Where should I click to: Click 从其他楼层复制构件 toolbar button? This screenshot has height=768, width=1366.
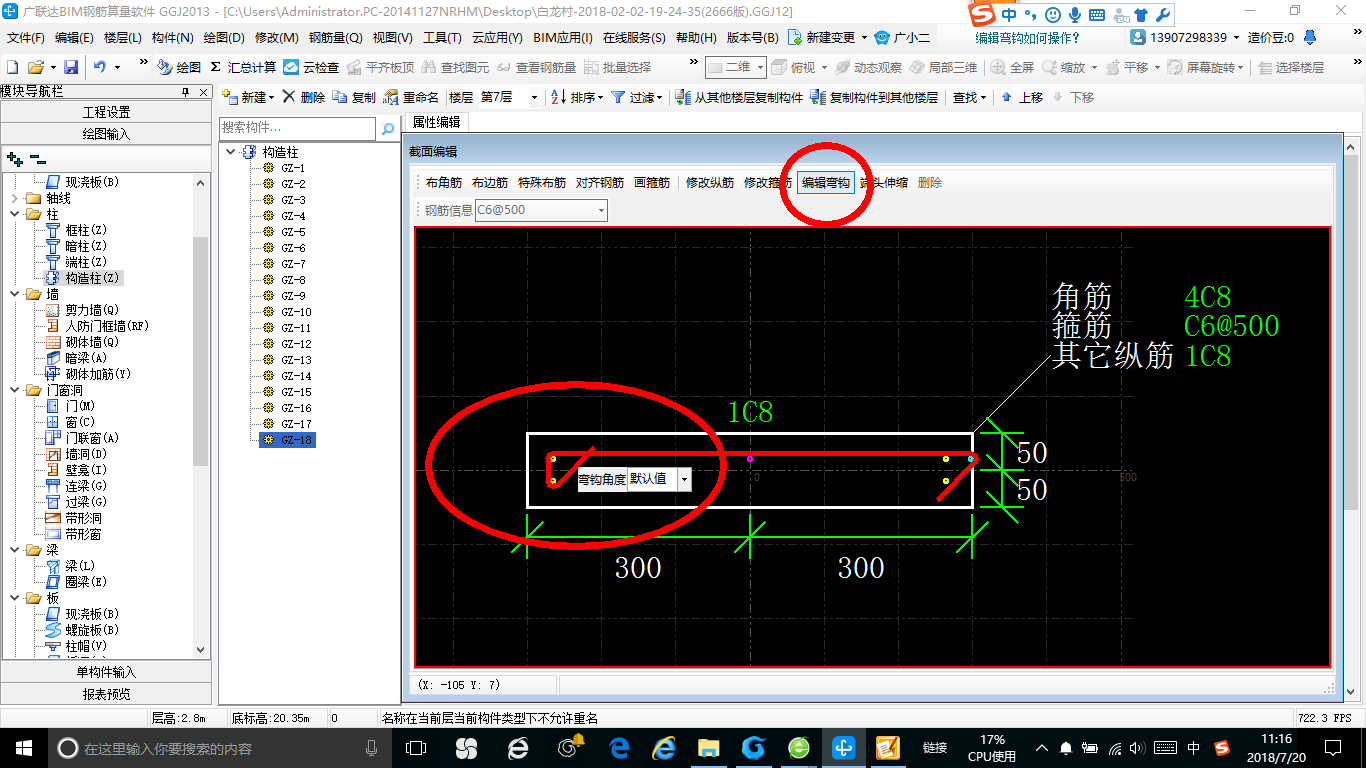pyautogui.click(x=740, y=97)
